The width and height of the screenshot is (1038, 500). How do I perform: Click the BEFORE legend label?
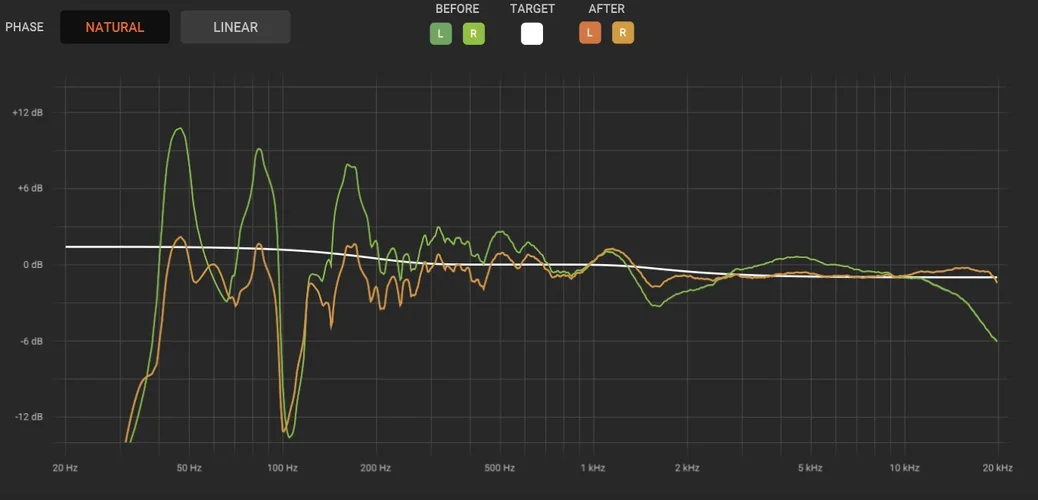coord(457,9)
